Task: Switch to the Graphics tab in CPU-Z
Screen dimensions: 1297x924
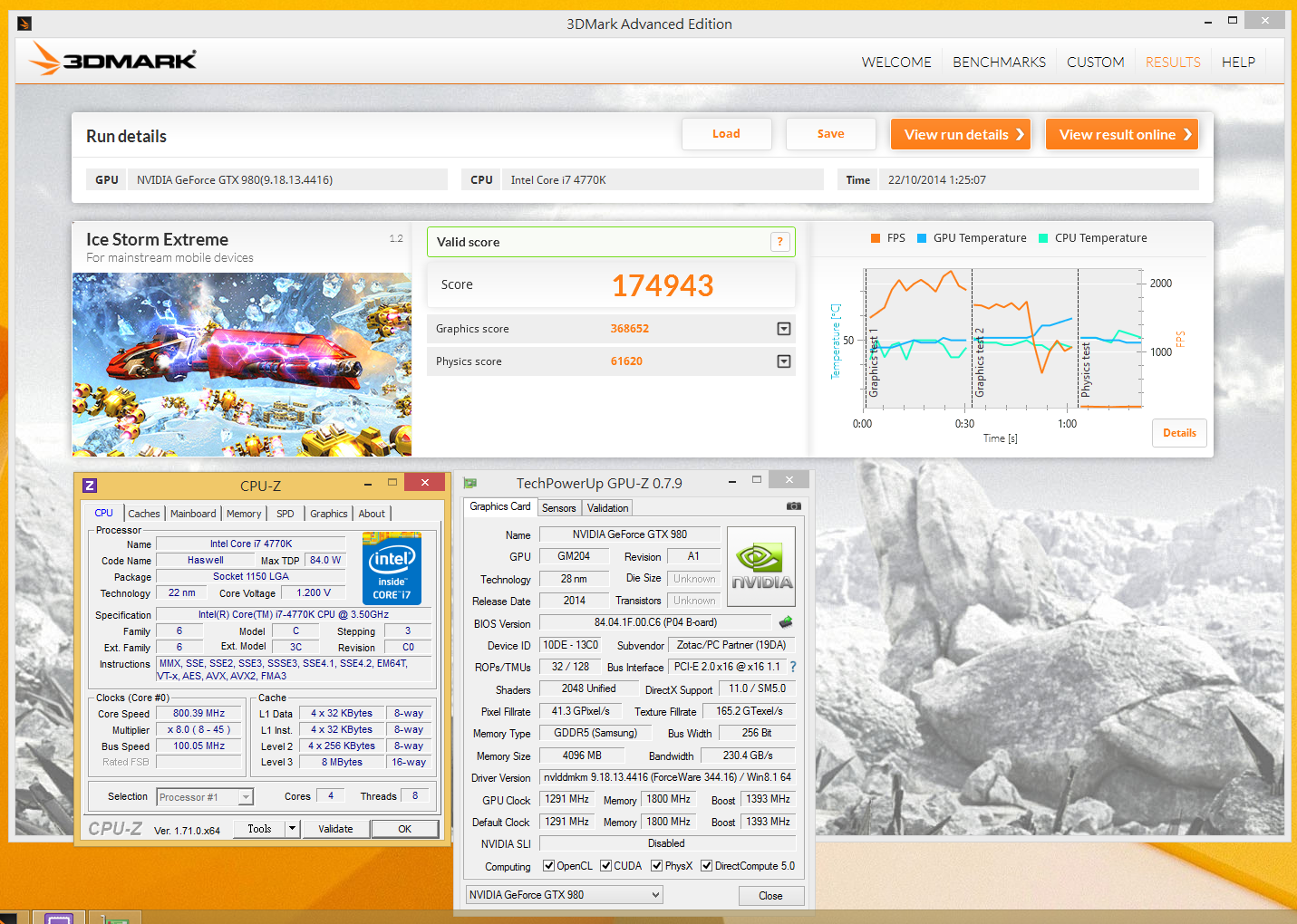Action: [x=328, y=514]
